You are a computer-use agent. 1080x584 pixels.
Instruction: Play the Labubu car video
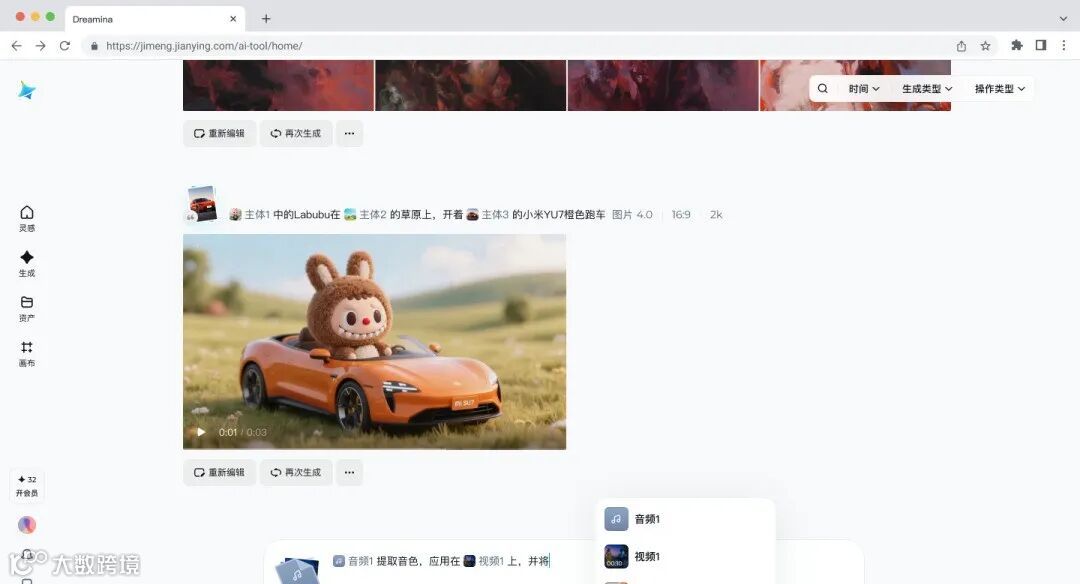[201, 432]
